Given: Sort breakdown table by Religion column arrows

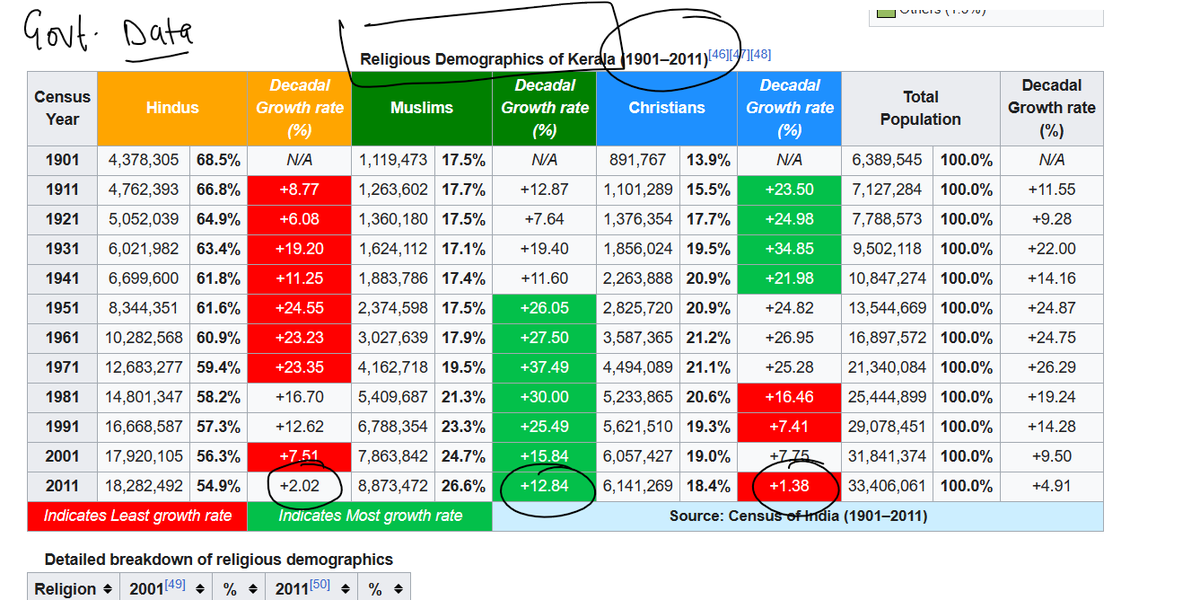Looking at the screenshot, I should point(109,590).
